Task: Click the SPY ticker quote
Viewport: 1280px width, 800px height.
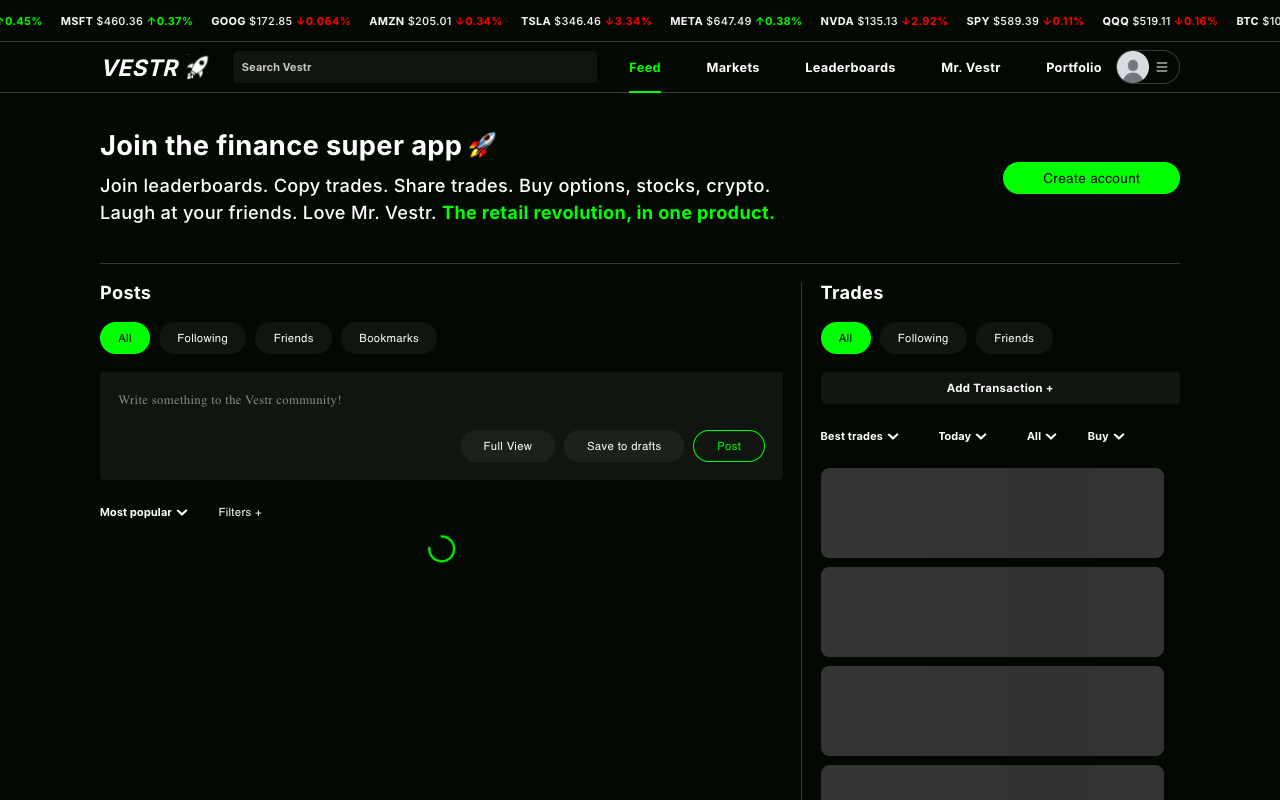Action: [x=1025, y=21]
